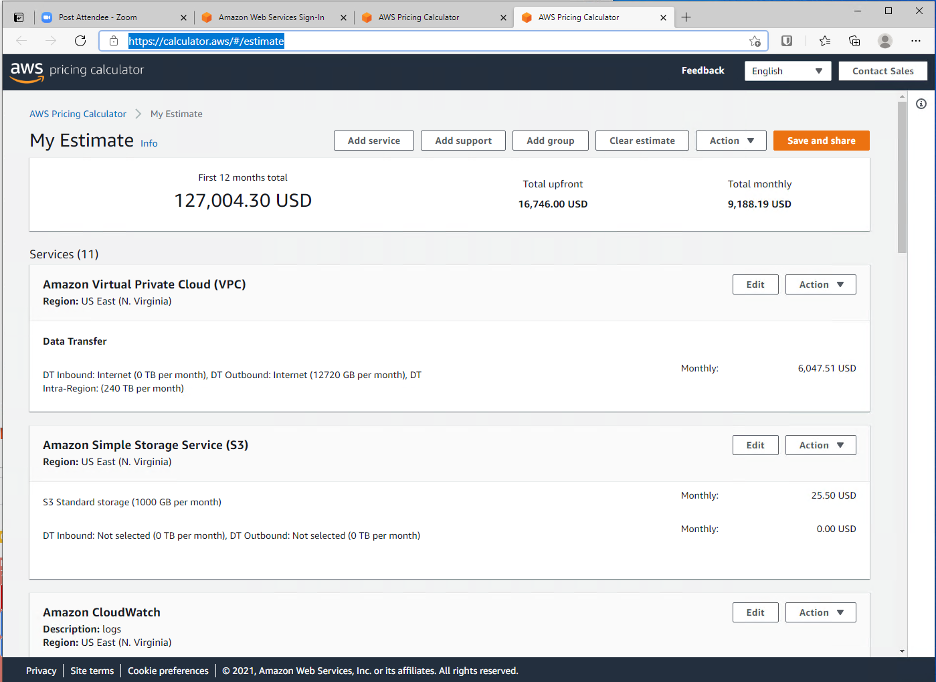Close the Amazon Web Services Sign-In tab
Screen dimensions: 936x682
click(343, 17)
